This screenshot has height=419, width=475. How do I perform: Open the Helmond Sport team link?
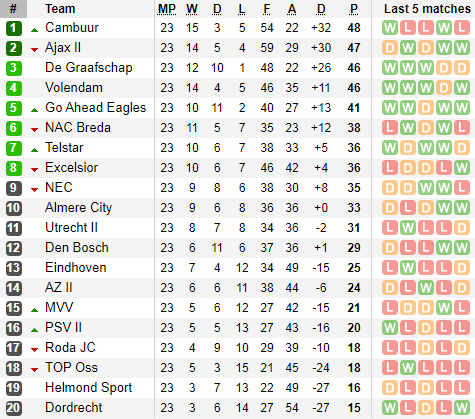click(89, 388)
